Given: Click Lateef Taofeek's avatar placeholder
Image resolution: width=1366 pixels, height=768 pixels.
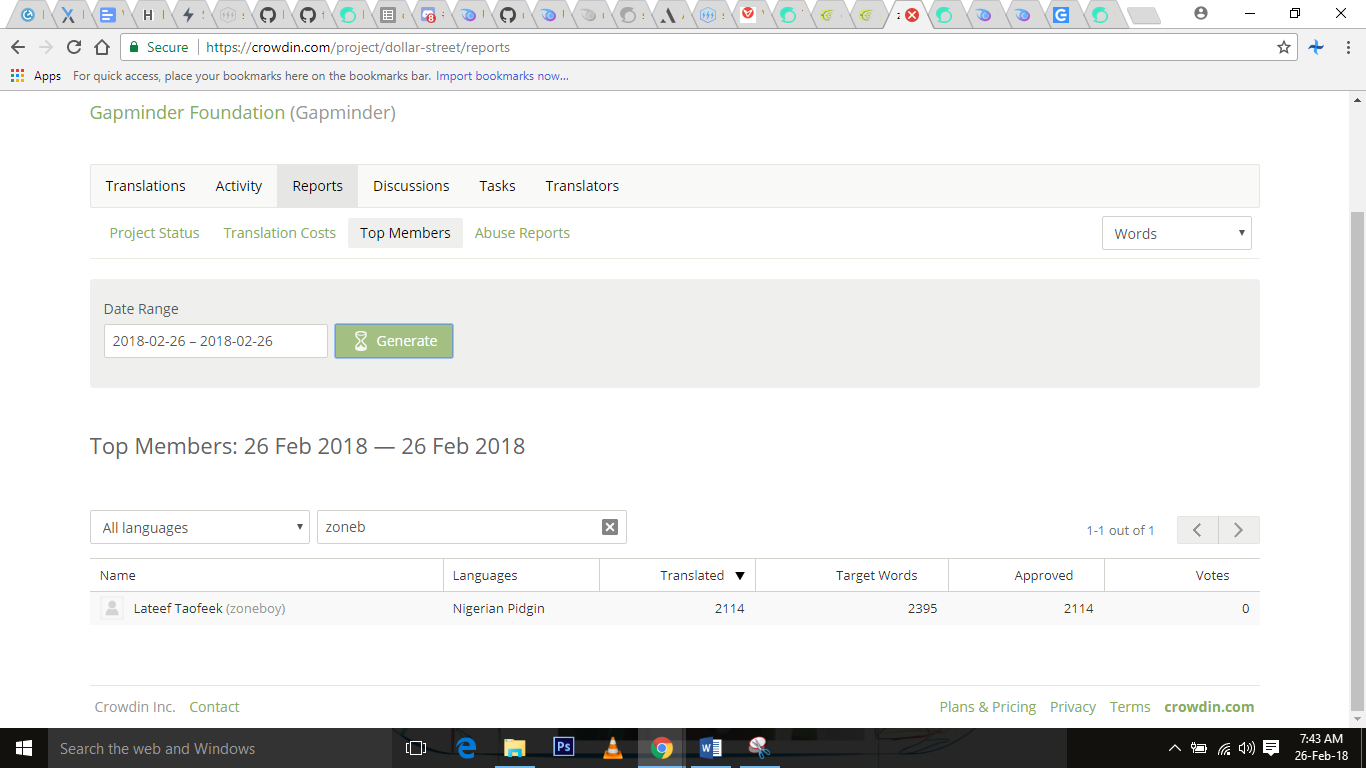Looking at the screenshot, I should coord(112,608).
